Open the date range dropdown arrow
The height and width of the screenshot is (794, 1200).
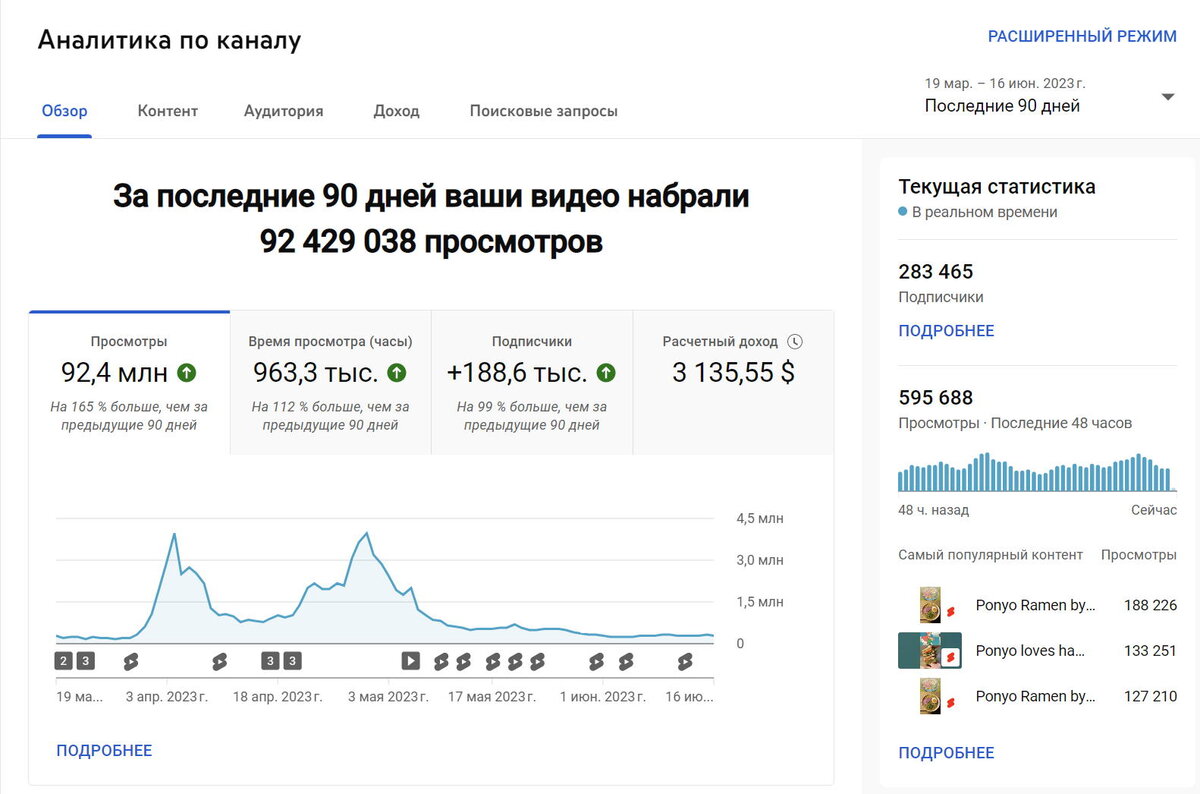pos(1167,97)
